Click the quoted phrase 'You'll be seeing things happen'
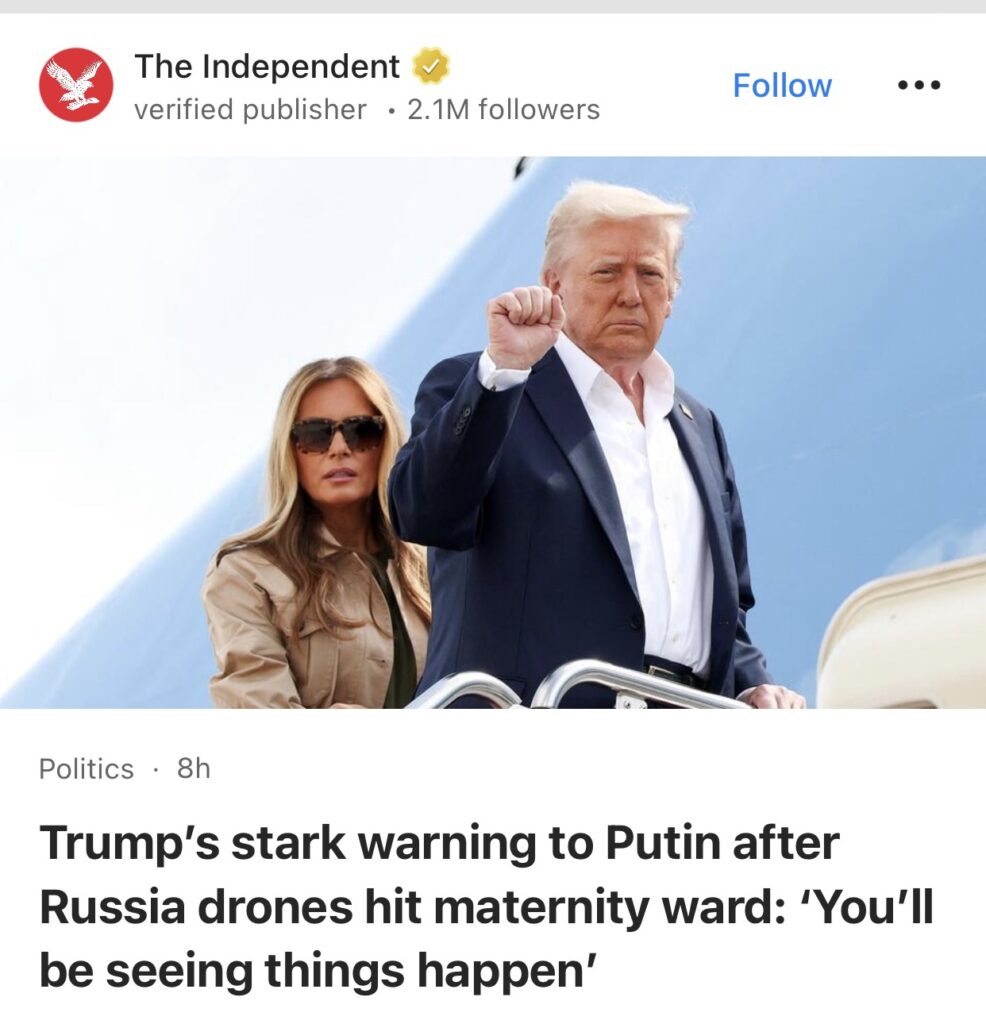This screenshot has width=986, height=1024. tap(486, 938)
